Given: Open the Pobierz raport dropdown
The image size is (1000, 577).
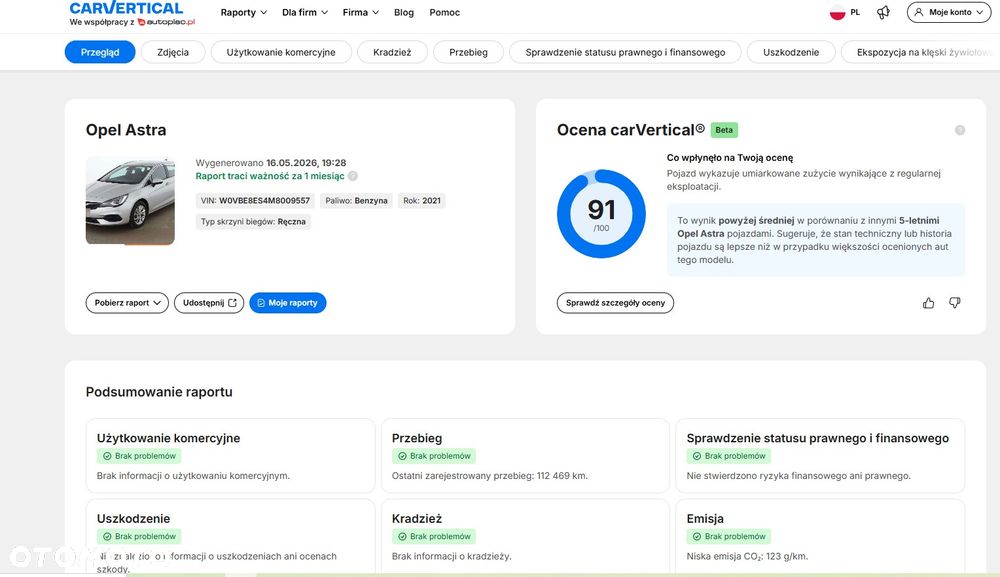Looking at the screenshot, I should (x=127, y=303).
